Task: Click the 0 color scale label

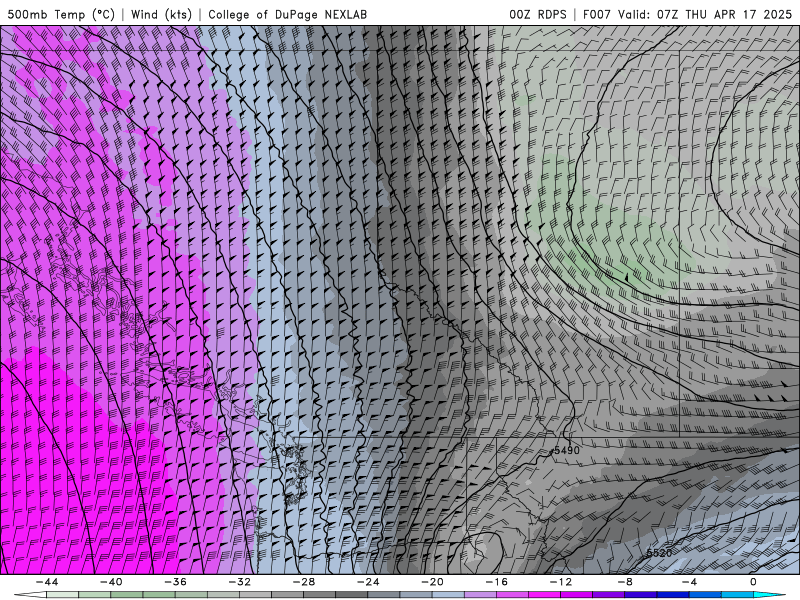Action: [x=753, y=582]
